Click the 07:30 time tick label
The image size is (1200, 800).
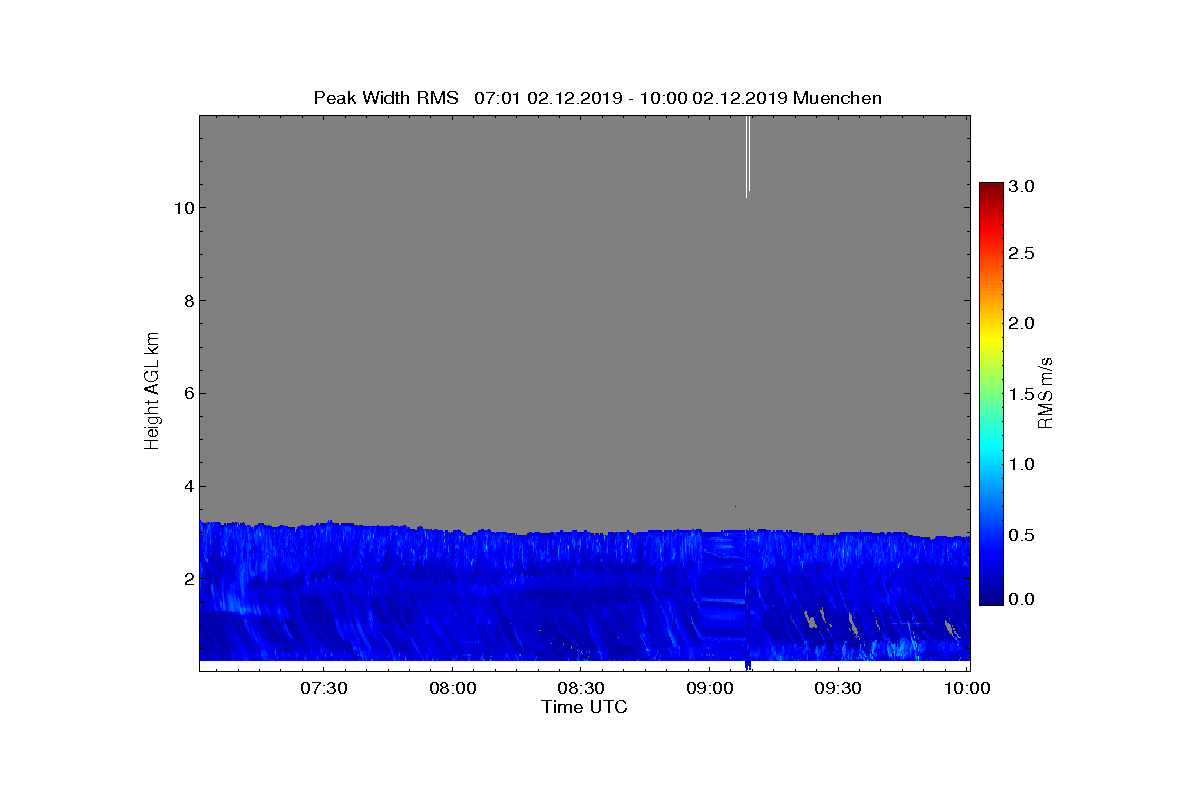[325, 688]
